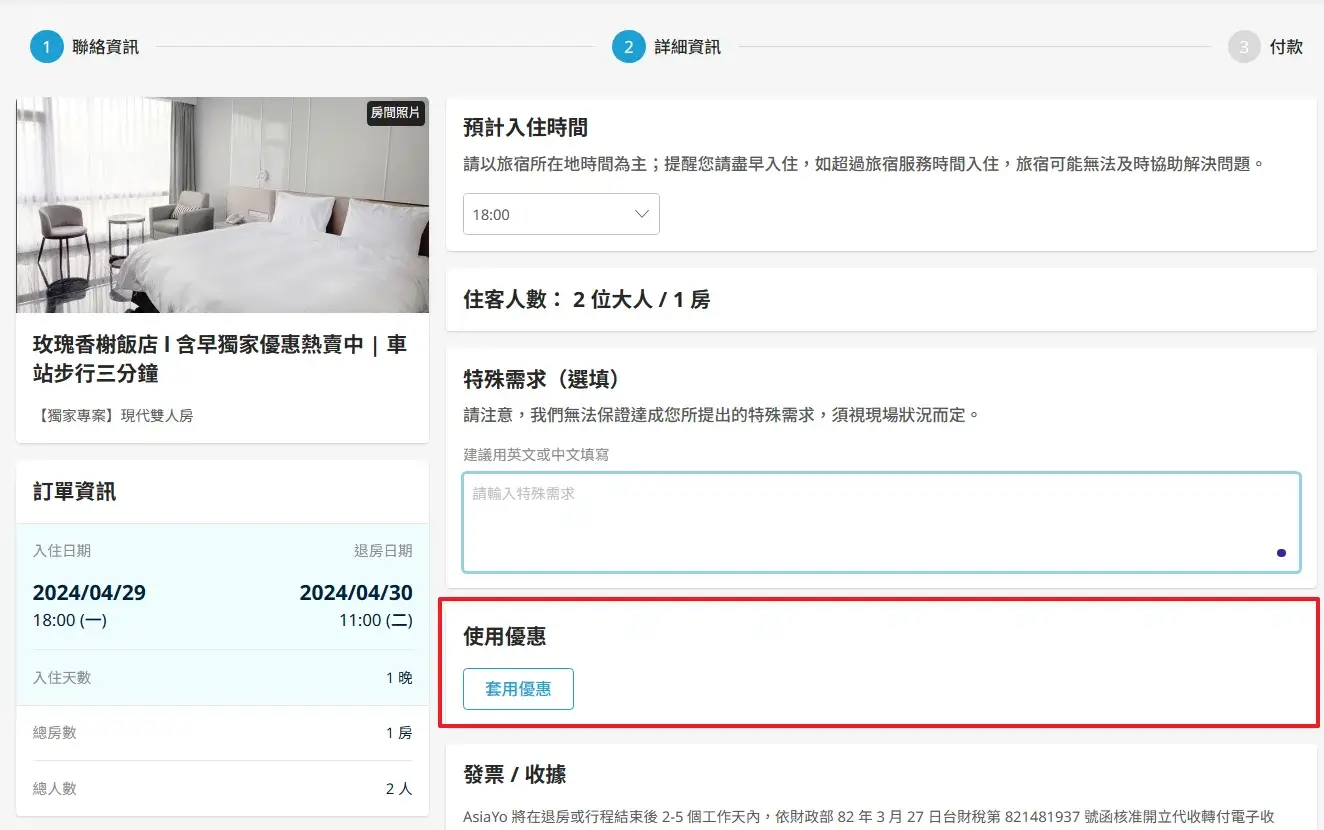Open the 18:00 check-in time dropdown
Viewport: 1324px width, 830px height.
[x=560, y=214]
